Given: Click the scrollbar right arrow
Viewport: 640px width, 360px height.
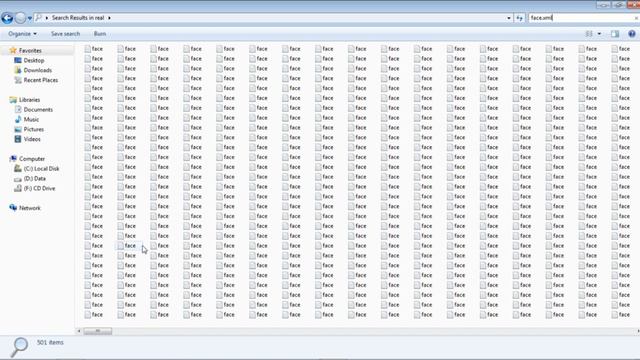Looking at the screenshot, I should coord(637,331).
